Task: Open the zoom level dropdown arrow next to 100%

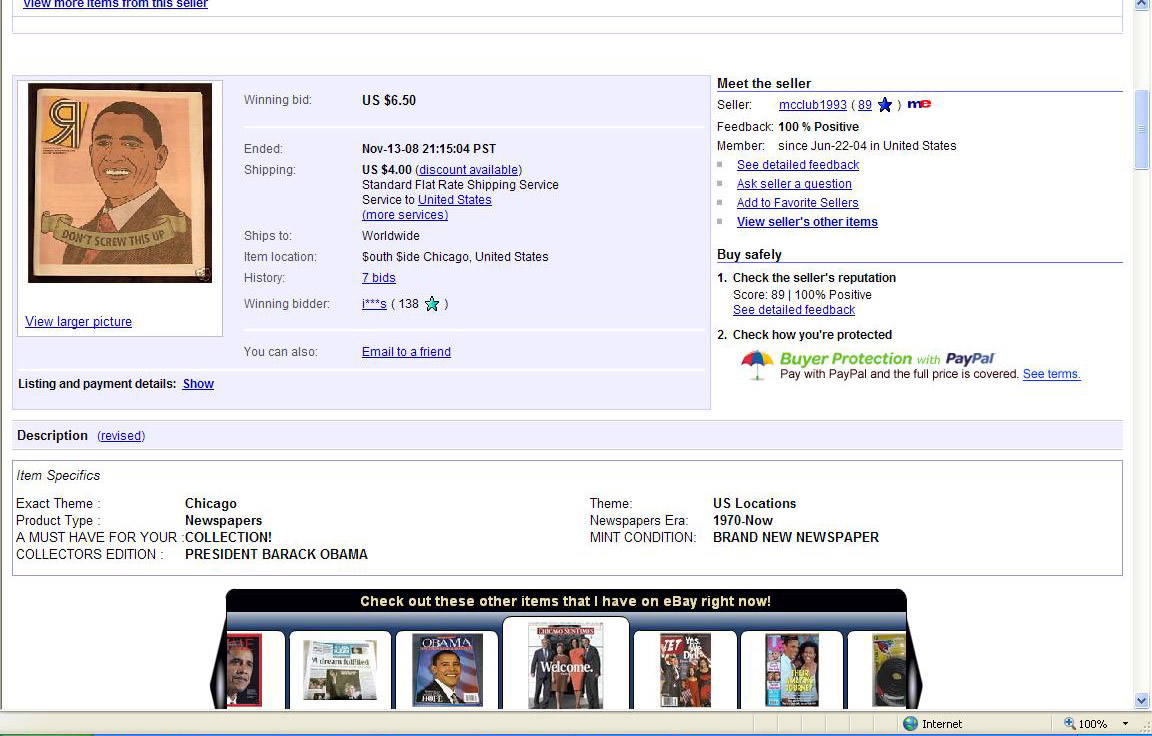Action: (x=1125, y=724)
